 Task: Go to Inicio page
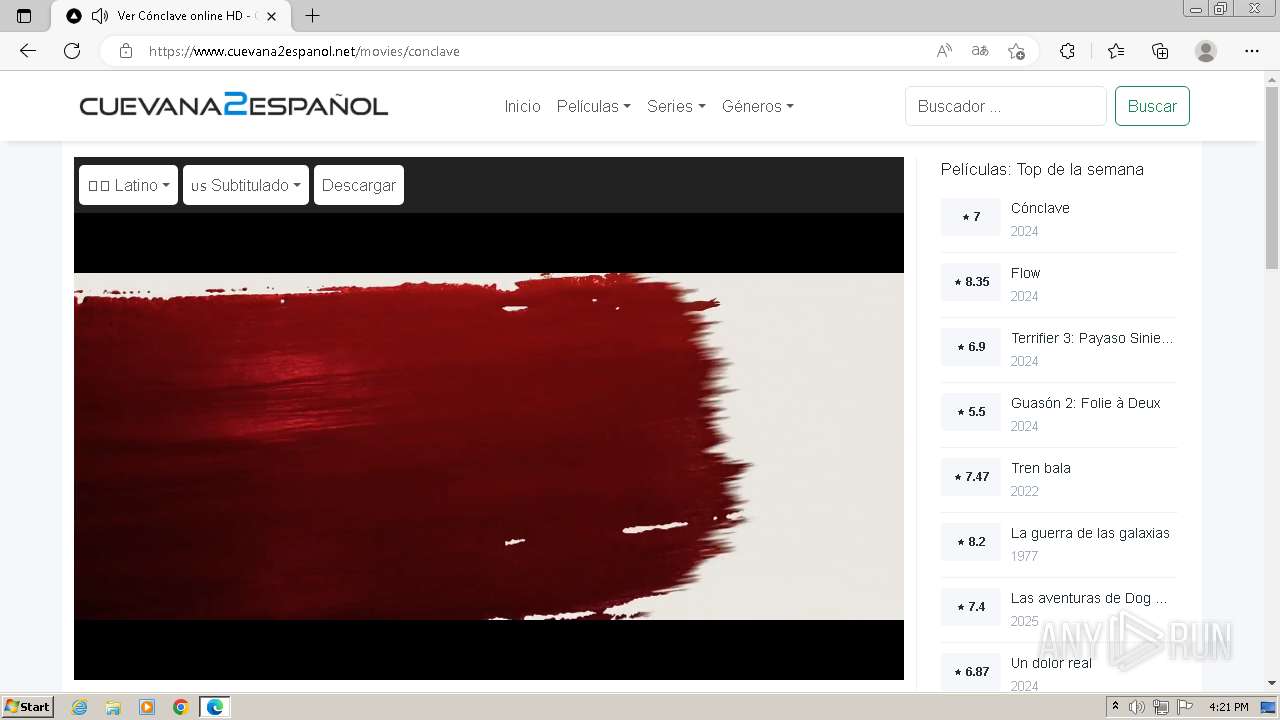coord(522,106)
